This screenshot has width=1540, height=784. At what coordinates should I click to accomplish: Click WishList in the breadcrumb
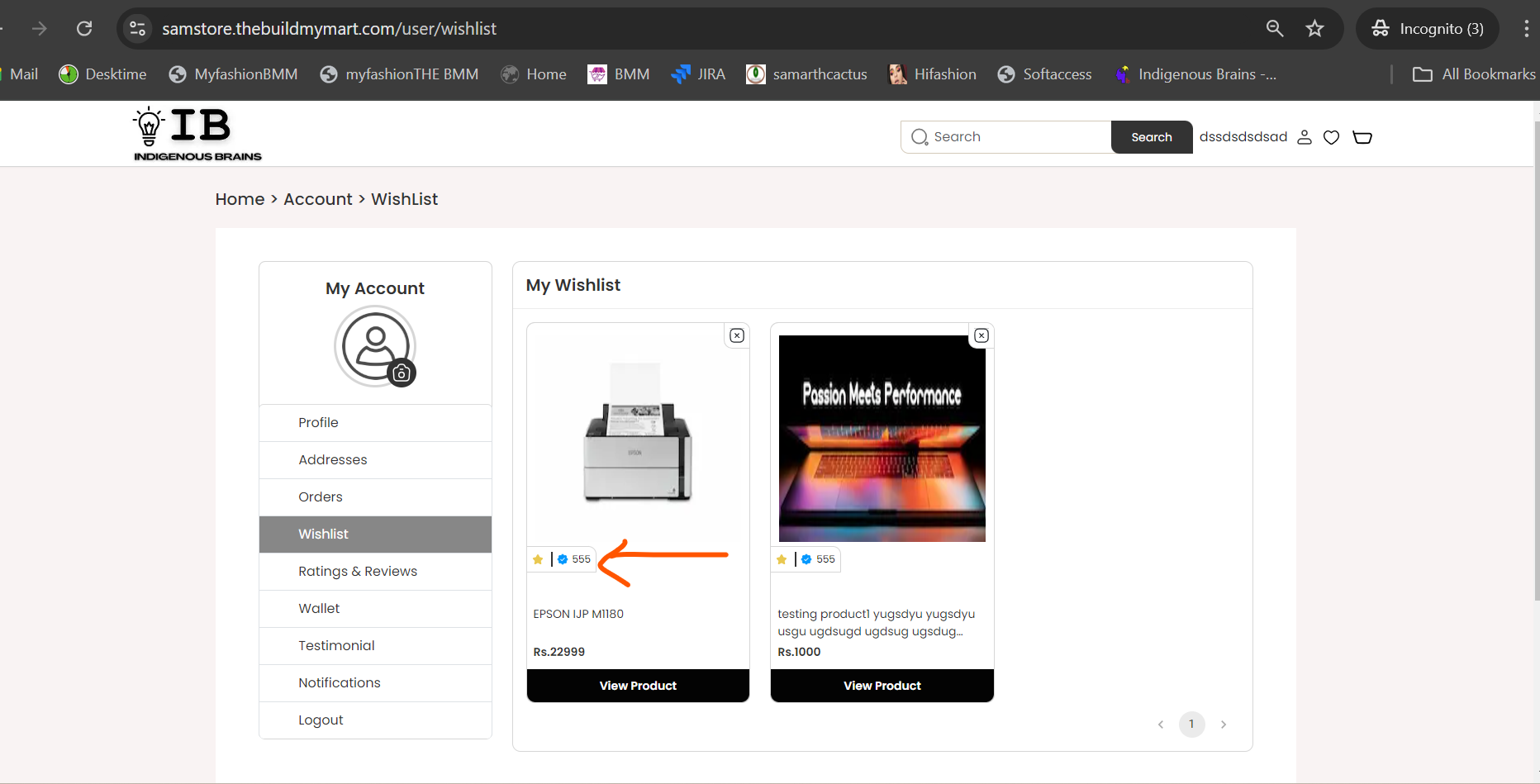tap(405, 199)
